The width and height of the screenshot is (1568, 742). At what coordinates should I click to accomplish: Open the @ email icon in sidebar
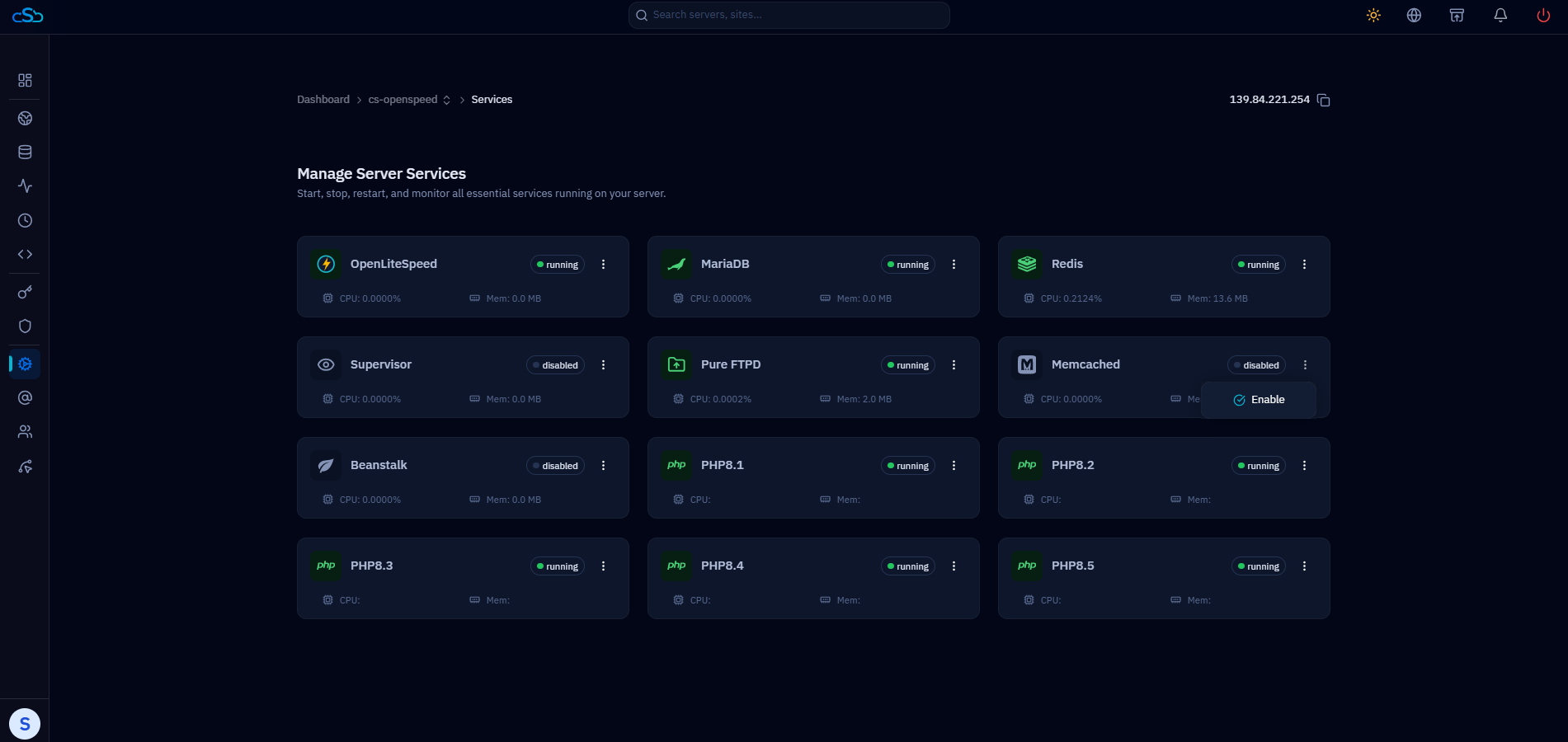click(x=25, y=397)
